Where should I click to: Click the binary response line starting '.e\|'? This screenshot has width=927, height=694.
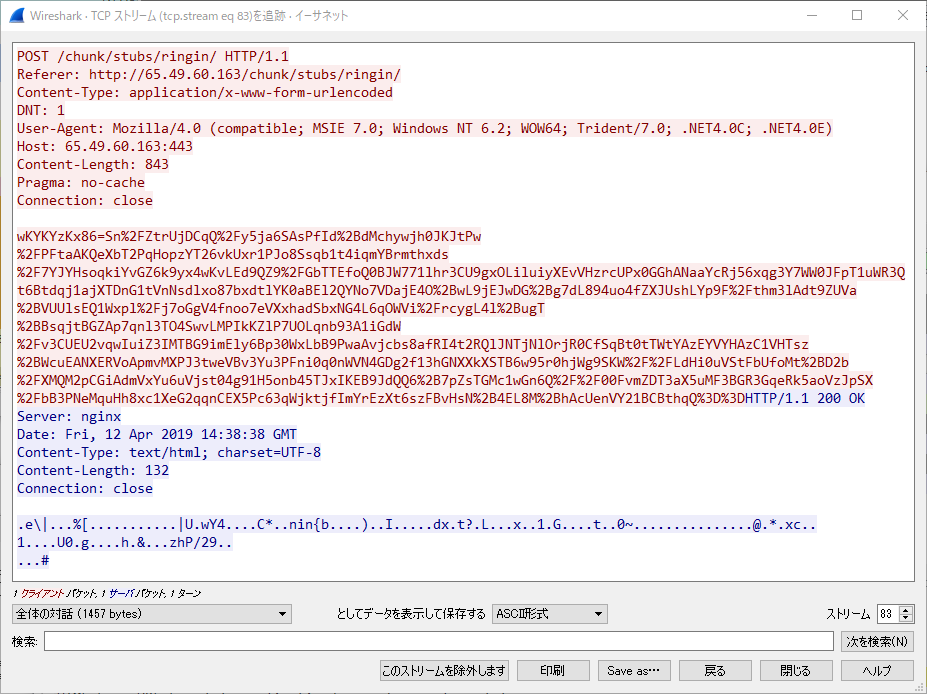417,524
